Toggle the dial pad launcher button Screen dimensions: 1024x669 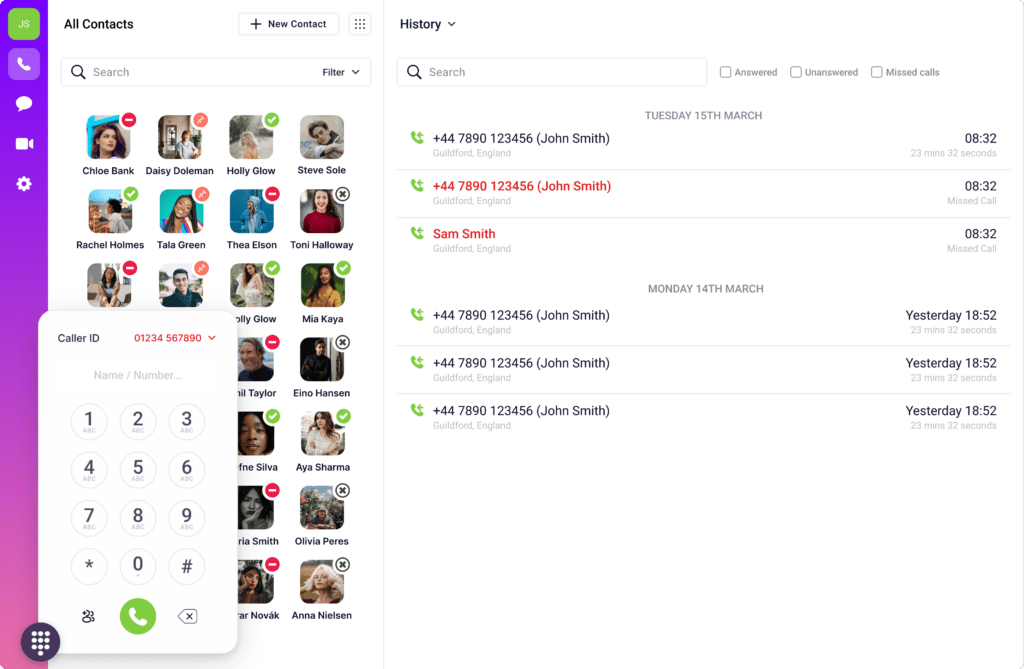point(41,642)
